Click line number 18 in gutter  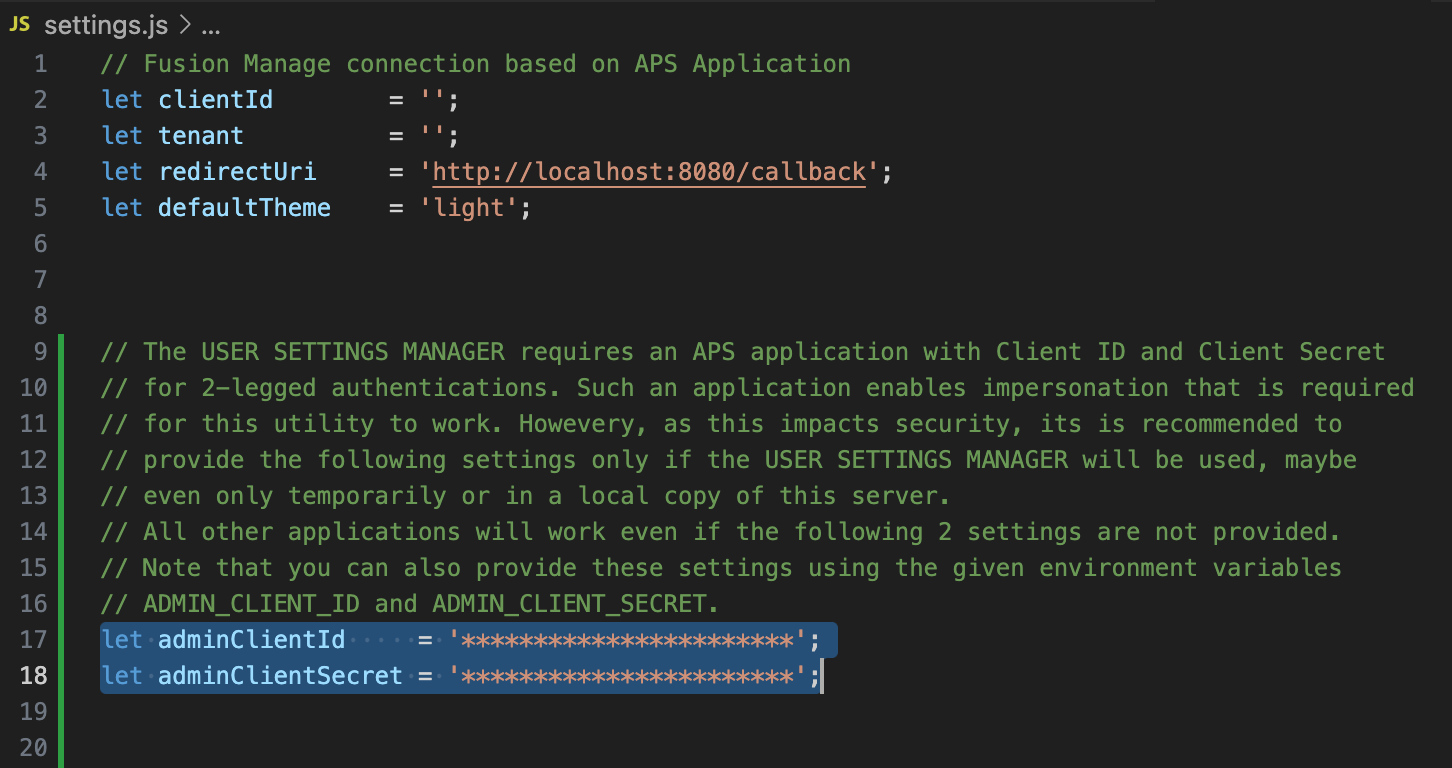(34, 676)
